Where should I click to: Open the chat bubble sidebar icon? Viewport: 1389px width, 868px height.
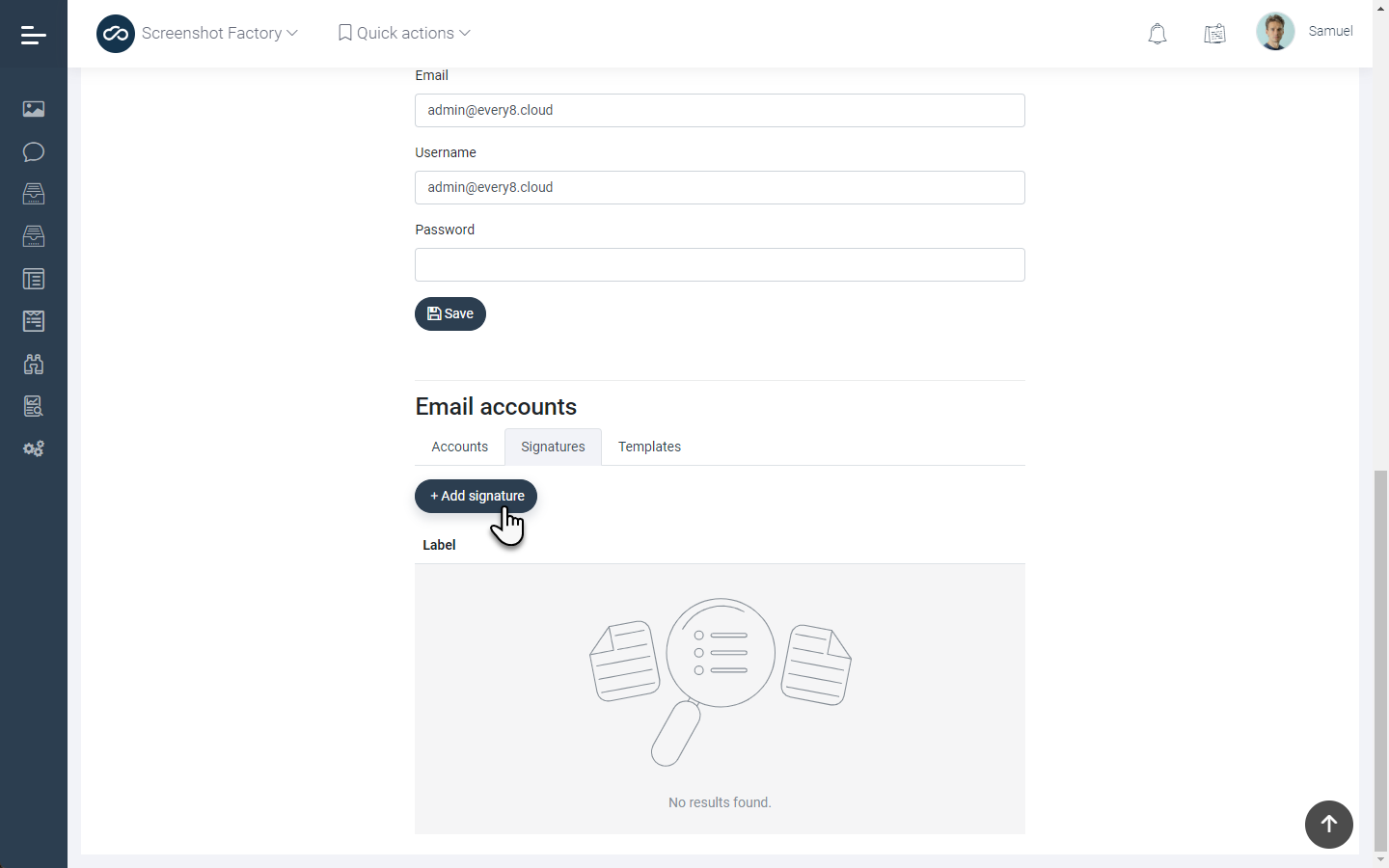coord(34,151)
